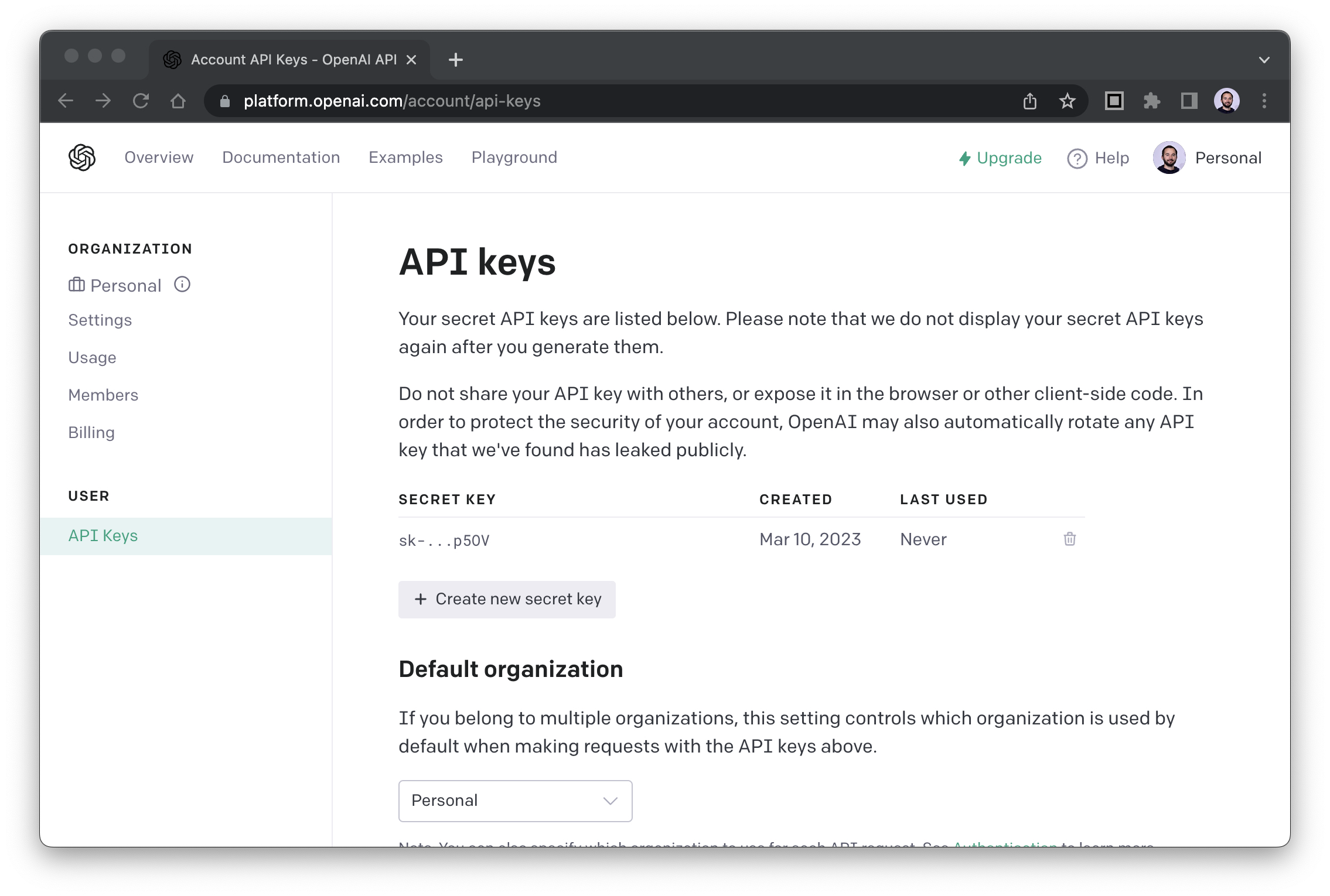Click the Create new secret key button

coord(506,599)
